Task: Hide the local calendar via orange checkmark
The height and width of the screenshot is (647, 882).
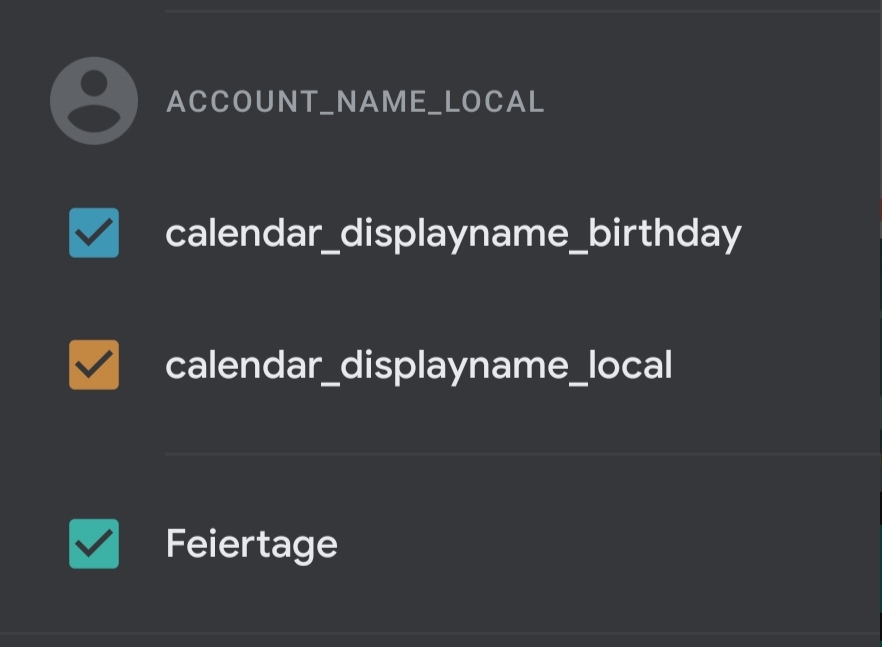Action: [94, 365]
